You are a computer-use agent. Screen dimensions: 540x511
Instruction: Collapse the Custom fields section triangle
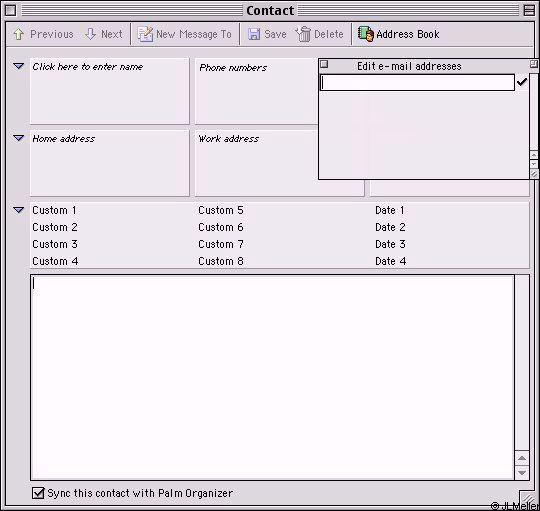[x=18, y=210]
